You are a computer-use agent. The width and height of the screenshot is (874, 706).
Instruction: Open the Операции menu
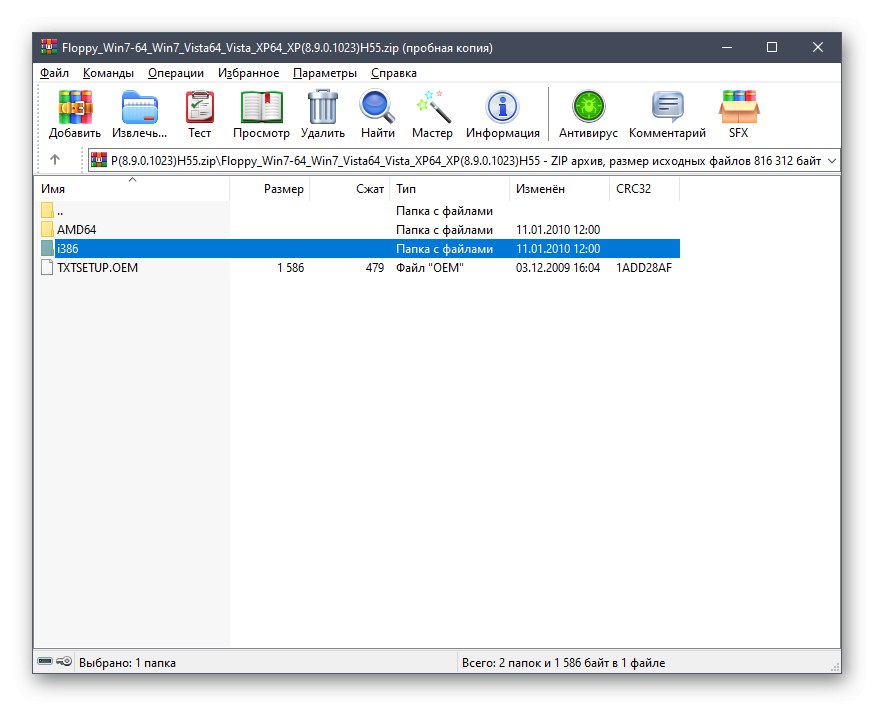pyautogui.click(x=176, y=73)
